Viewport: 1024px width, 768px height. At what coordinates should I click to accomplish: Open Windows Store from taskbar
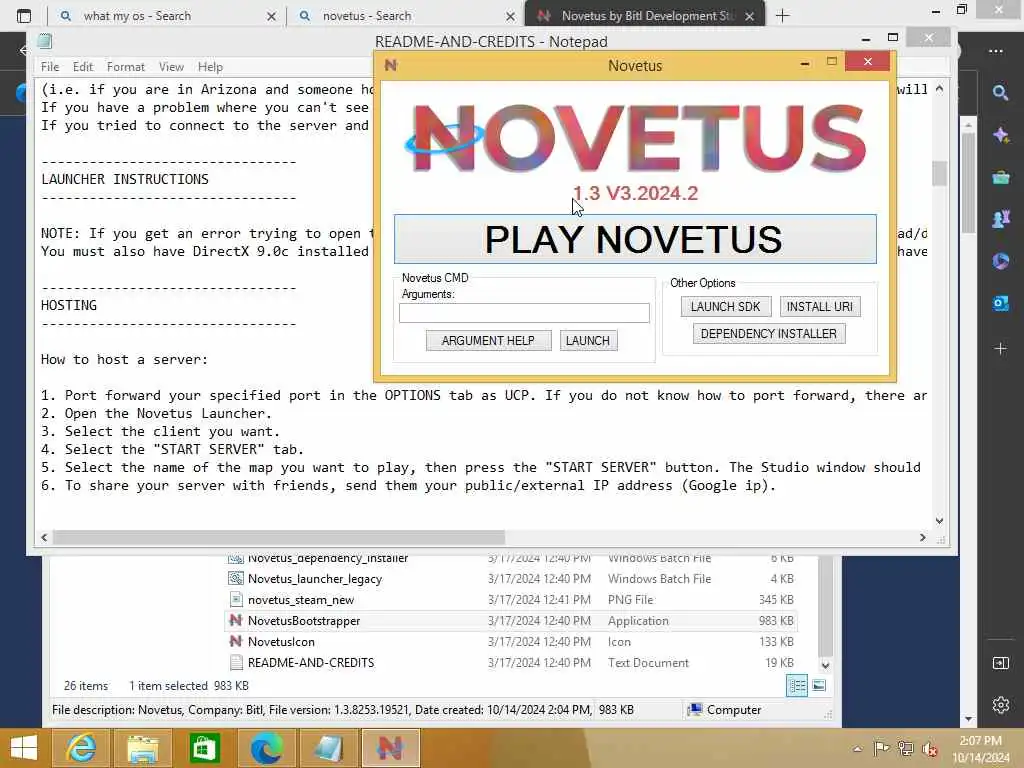pyautogui.click(x=204, y=748)
